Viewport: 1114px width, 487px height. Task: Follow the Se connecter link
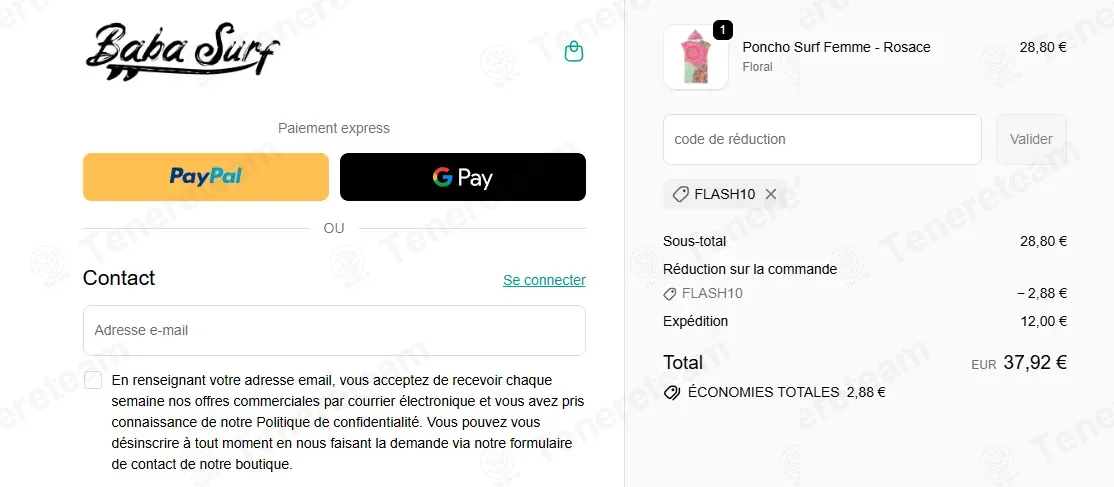pos(544,280)
